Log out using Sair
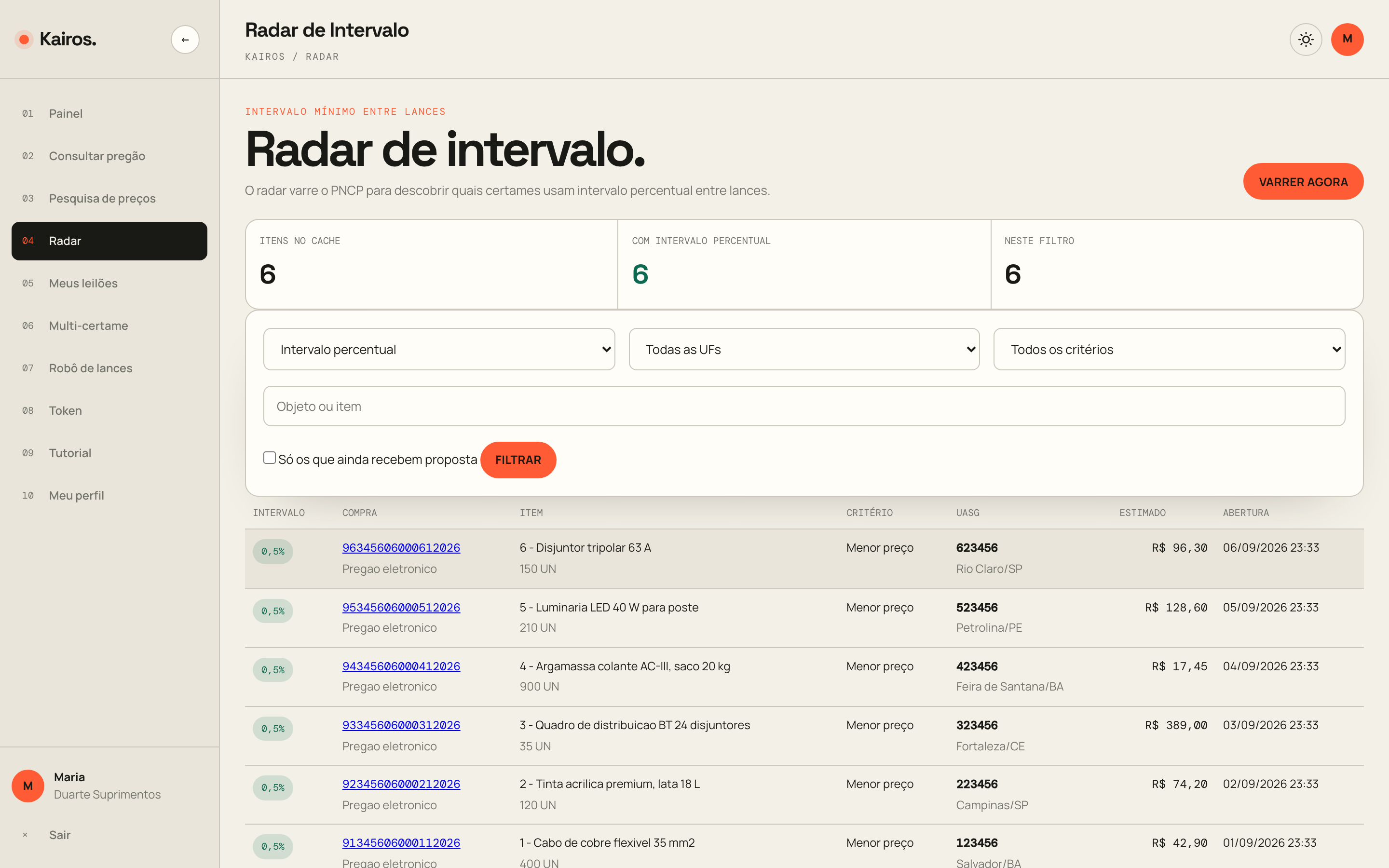Viewport: 1389px width, 868px height. click(109, 835)
